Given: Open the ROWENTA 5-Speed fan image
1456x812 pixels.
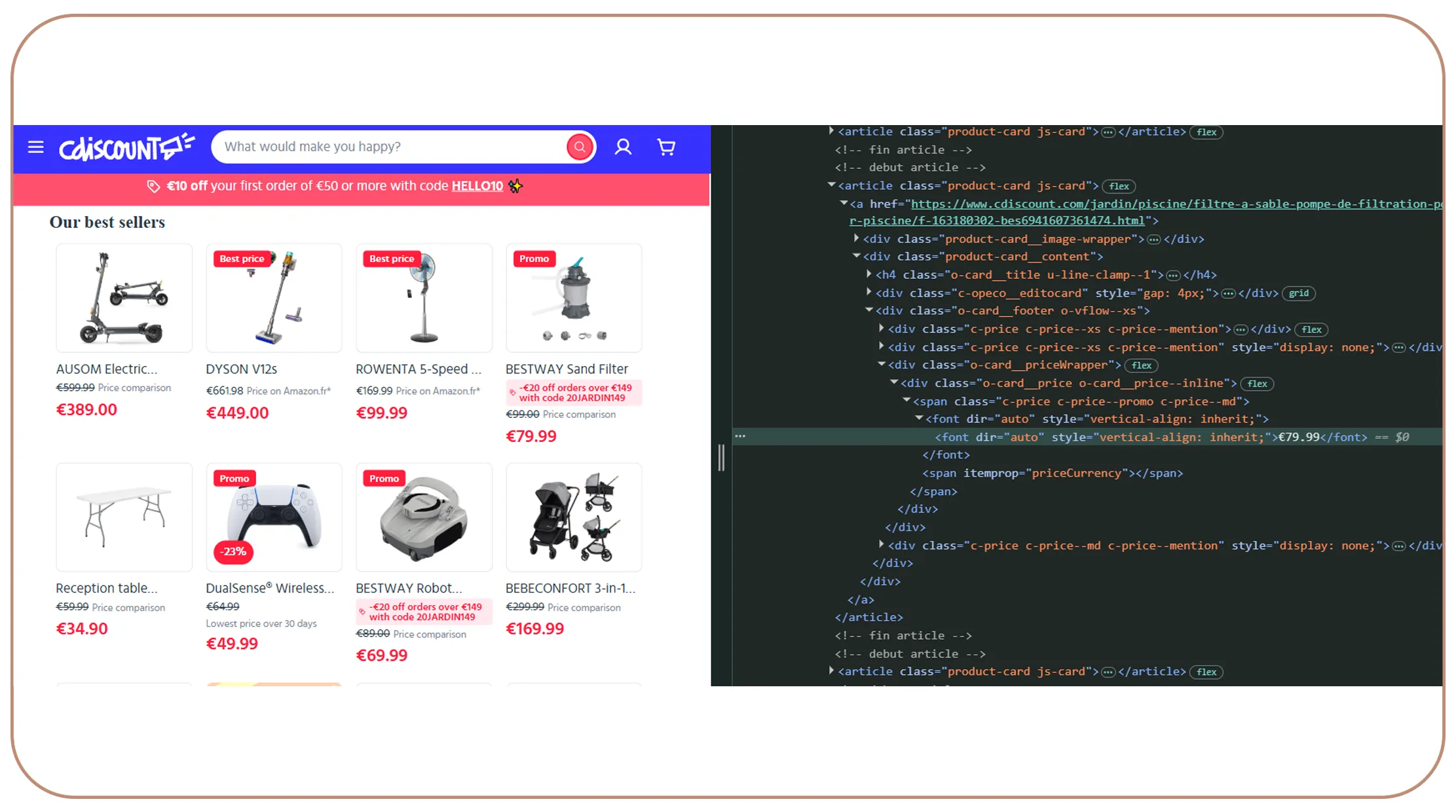Looking at the screenshot, I should [424, 298].
